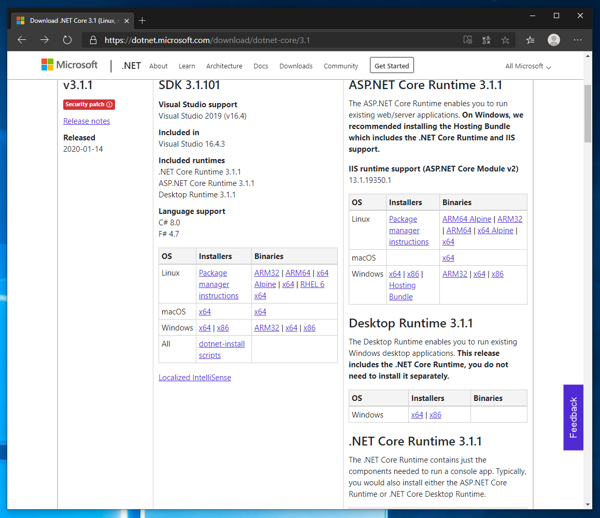Screen dimensions: 600x518
Task: Download SDK macOS x64 binary
Action: (x=260, y=312)
